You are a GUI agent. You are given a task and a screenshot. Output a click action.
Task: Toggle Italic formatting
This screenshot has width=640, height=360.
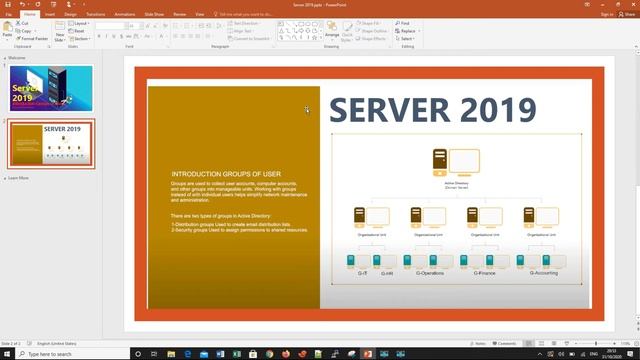[x=106, y=36]
